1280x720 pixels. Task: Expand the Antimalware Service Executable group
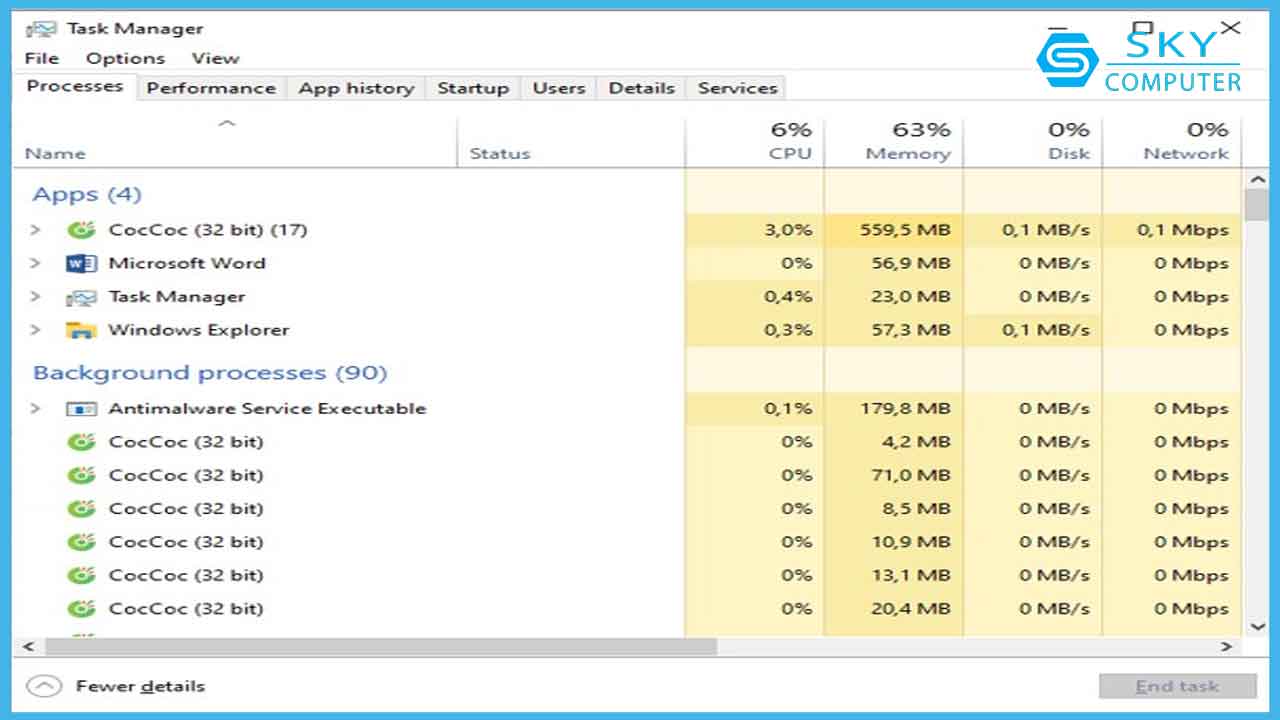[35, 409]
